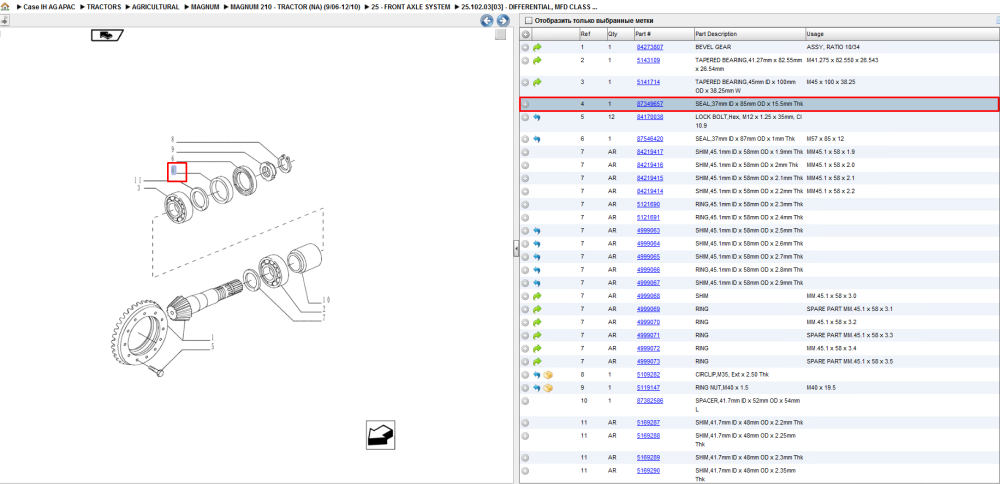Open part number 5169288 link

click(x=648, y=436)
